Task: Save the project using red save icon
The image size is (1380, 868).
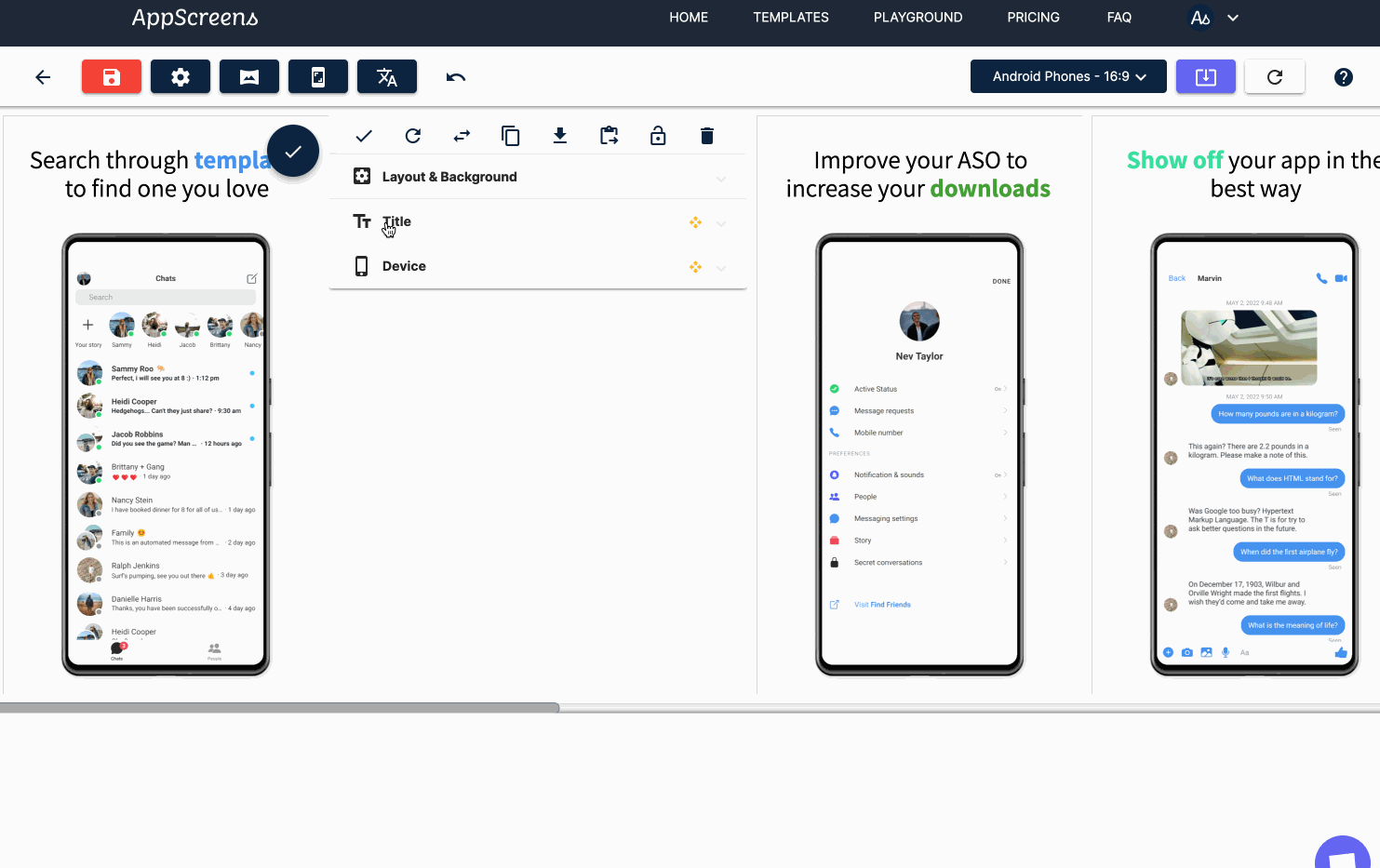Action: pos(111,76)
